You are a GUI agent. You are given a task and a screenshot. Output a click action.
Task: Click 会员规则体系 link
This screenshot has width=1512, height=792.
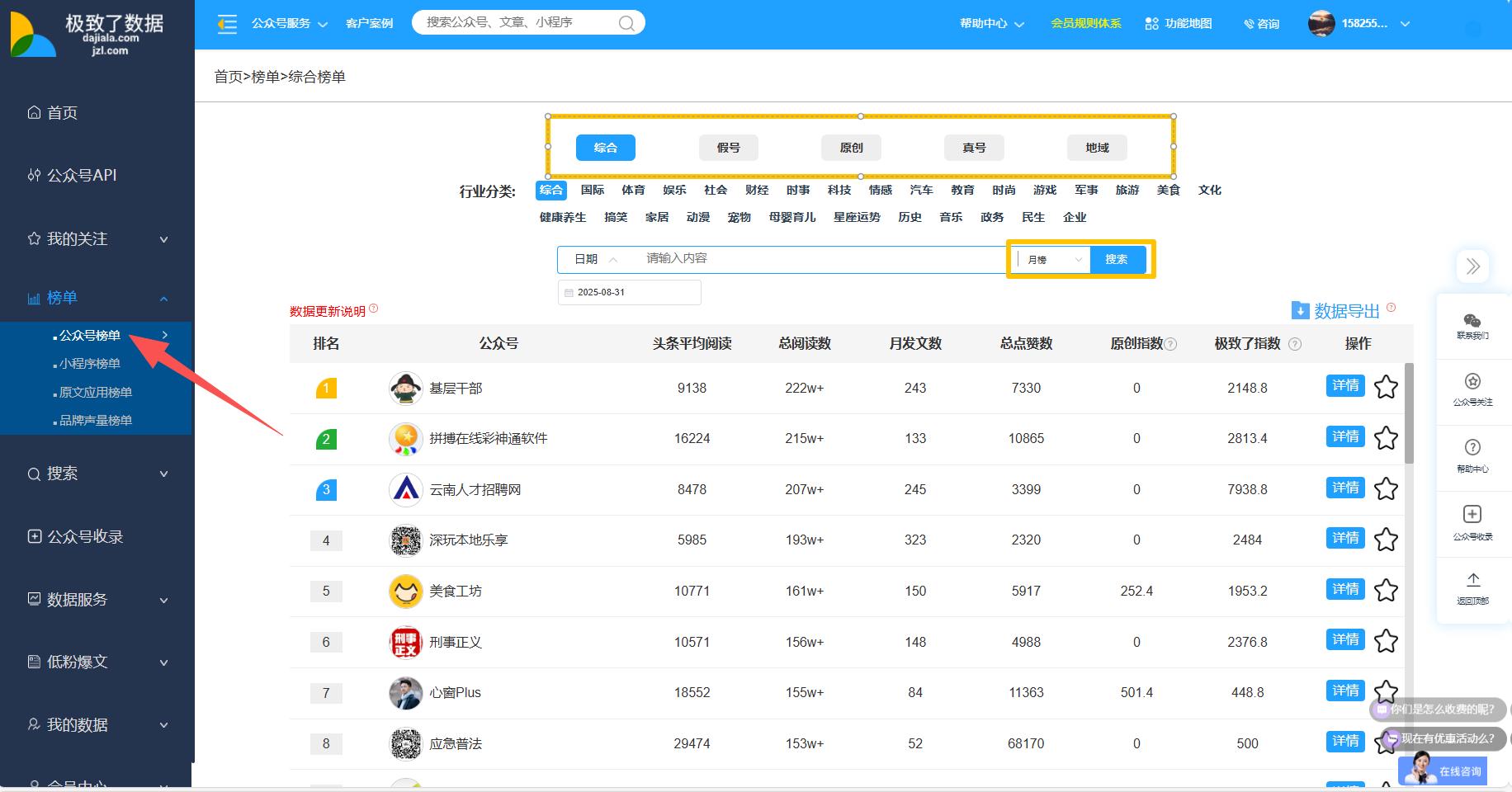click(x=1086, y=23)
